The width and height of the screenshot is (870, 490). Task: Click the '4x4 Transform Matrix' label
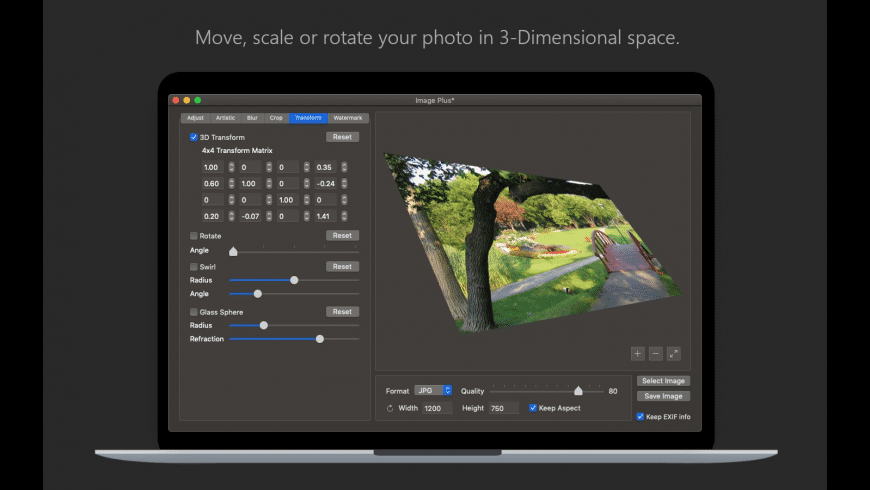pos(237,150)
